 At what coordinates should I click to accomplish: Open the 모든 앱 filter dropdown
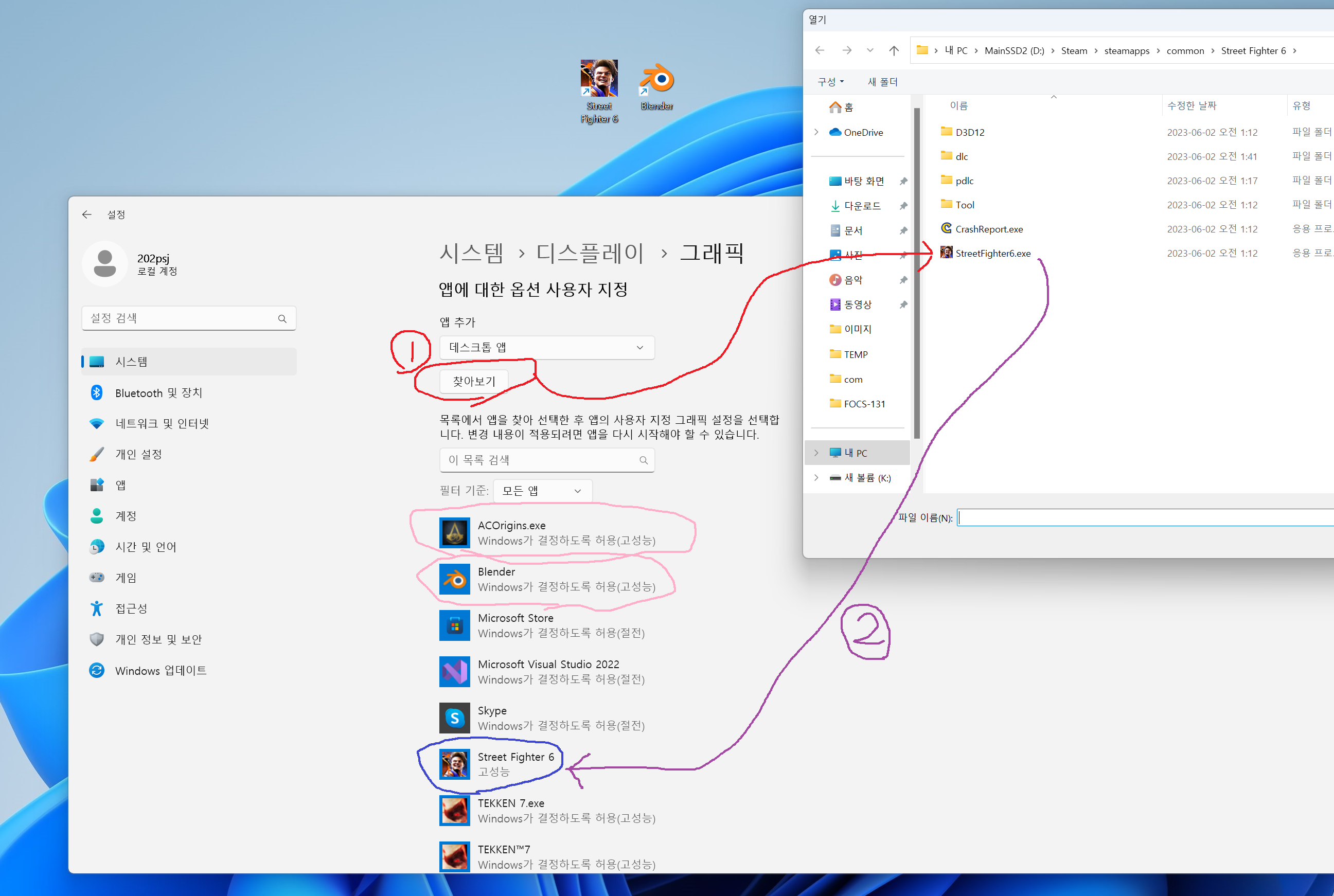coord(542,491)
